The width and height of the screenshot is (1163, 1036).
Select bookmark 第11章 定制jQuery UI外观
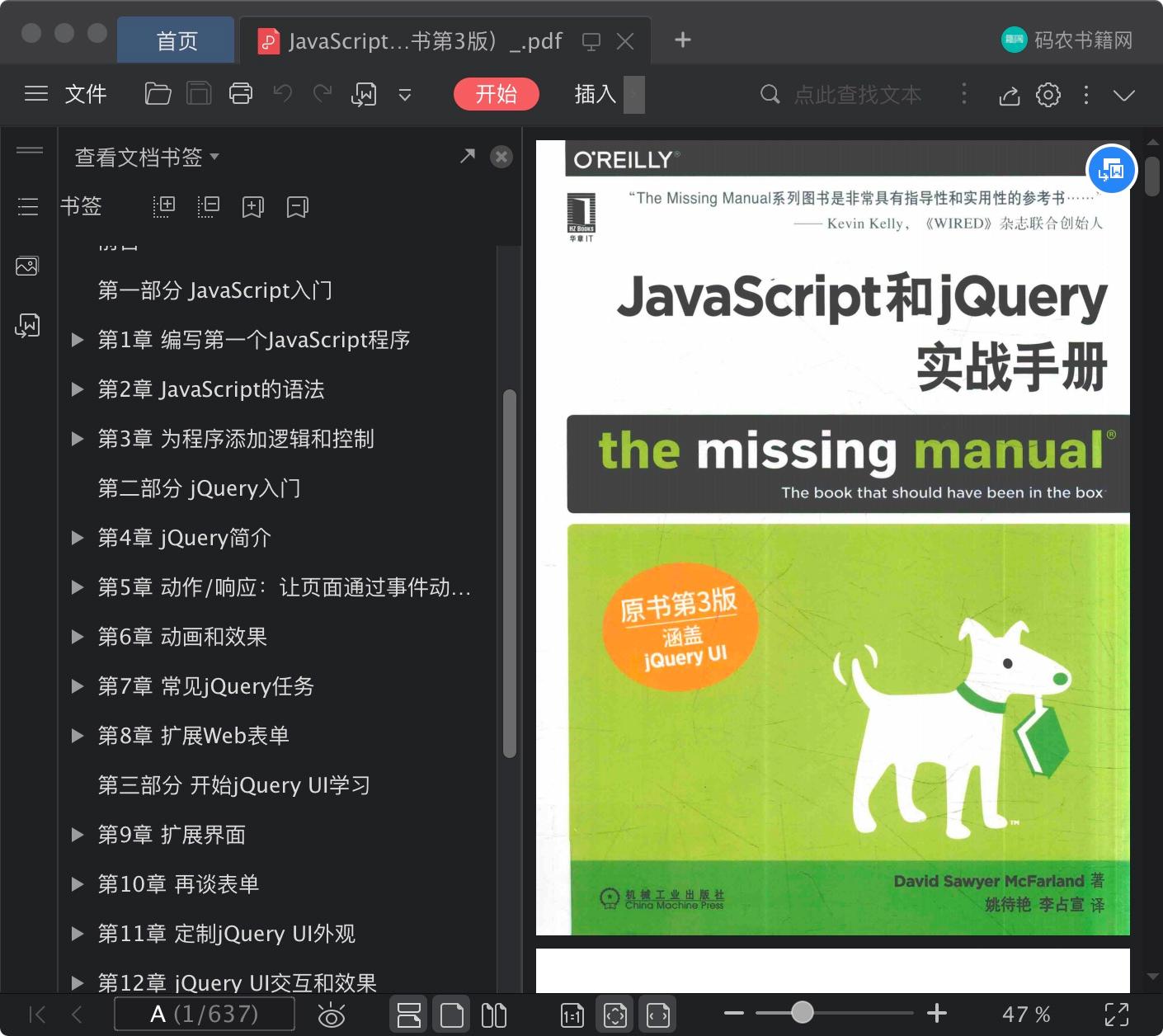(x=227, y=934)
